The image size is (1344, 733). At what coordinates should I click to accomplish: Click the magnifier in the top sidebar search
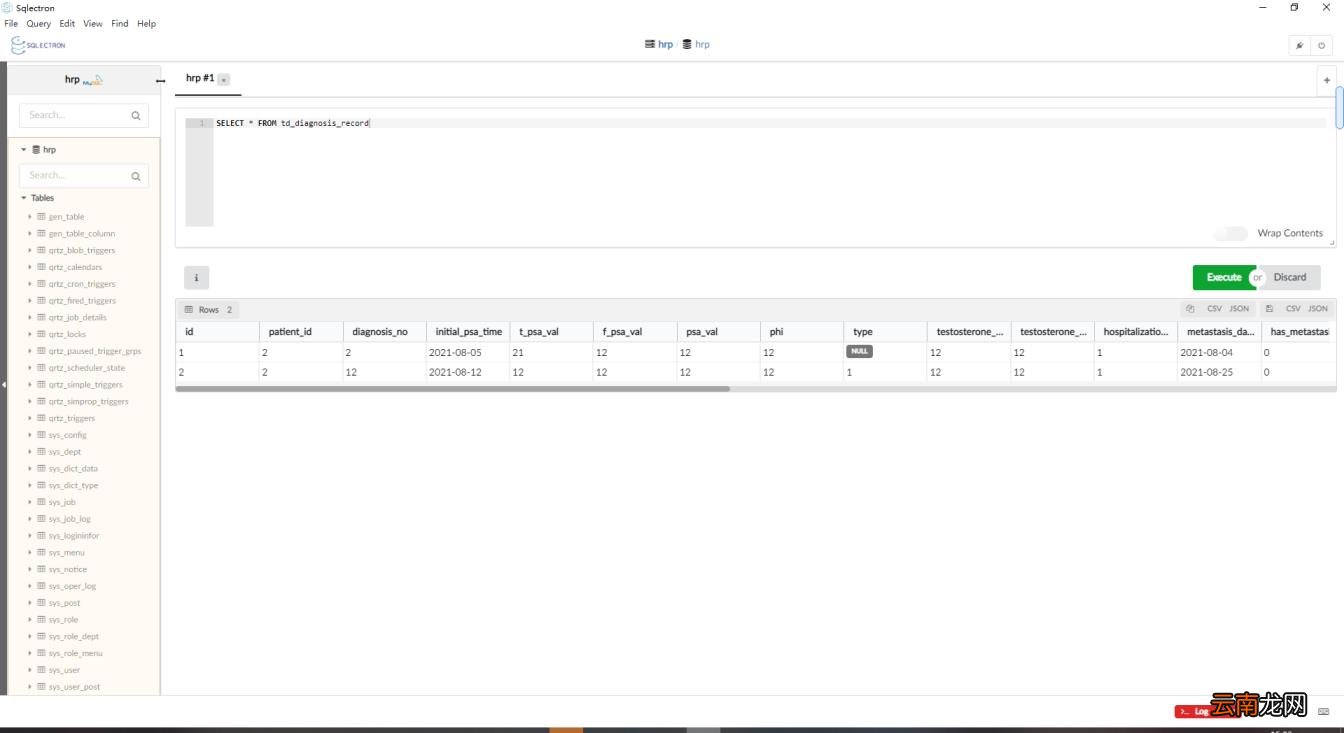pos(136,116)
